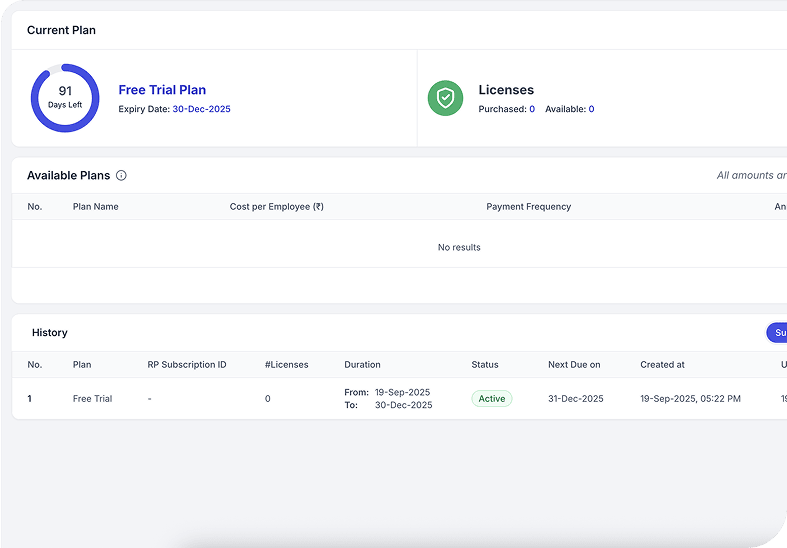
Task: Select the Free Trial row in History
Action: [x=92, y=399]
